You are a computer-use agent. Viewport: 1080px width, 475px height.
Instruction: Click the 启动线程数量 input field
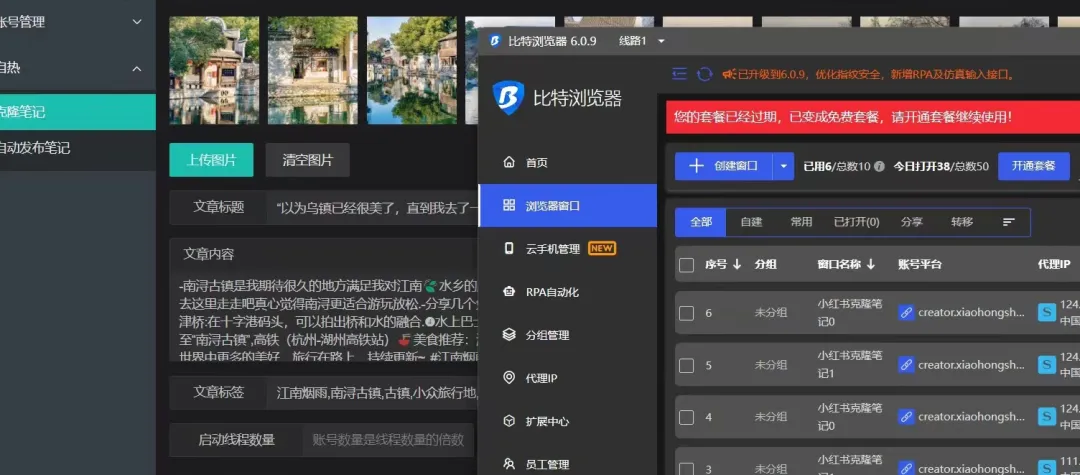pos(388,440)
